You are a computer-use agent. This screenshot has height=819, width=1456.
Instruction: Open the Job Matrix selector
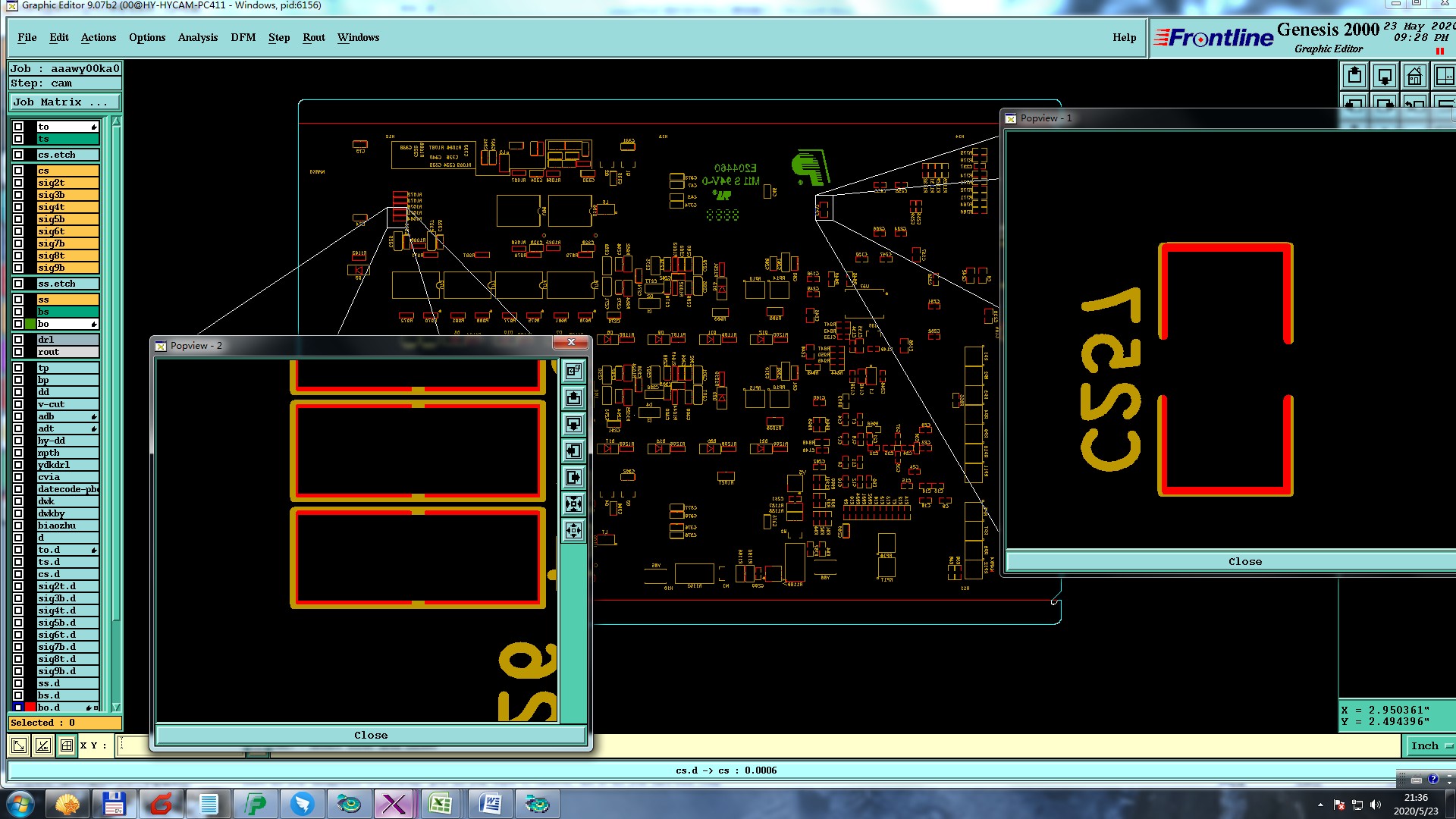click(x=64, y=102)
